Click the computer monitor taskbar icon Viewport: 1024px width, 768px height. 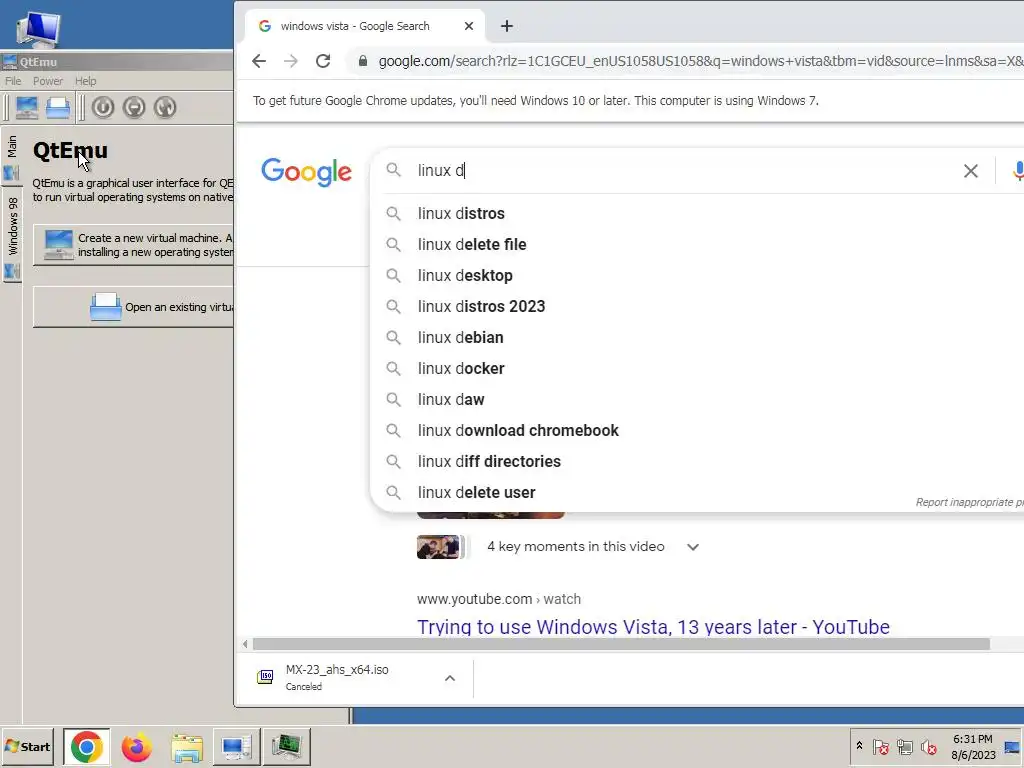click(236, 747)
